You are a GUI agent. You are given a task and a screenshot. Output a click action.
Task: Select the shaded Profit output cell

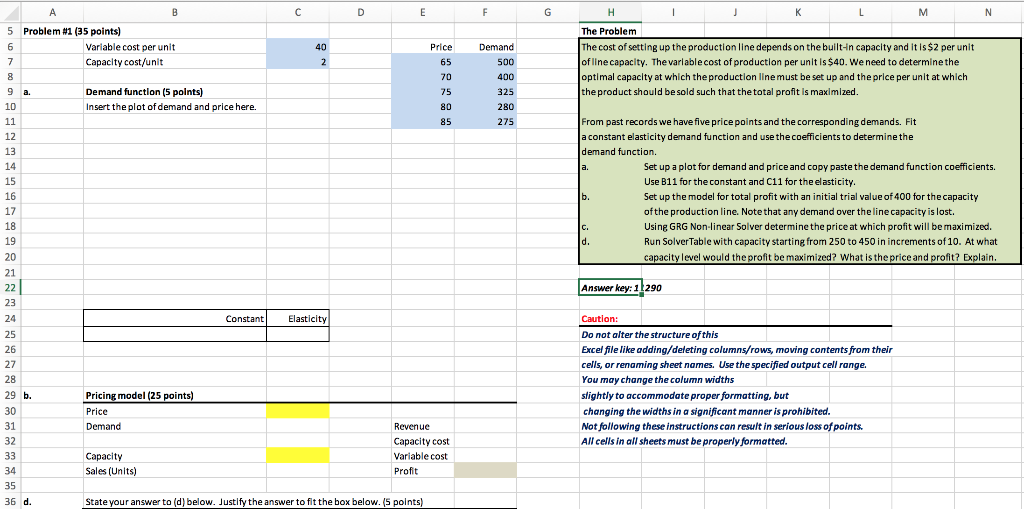point(485,470)
